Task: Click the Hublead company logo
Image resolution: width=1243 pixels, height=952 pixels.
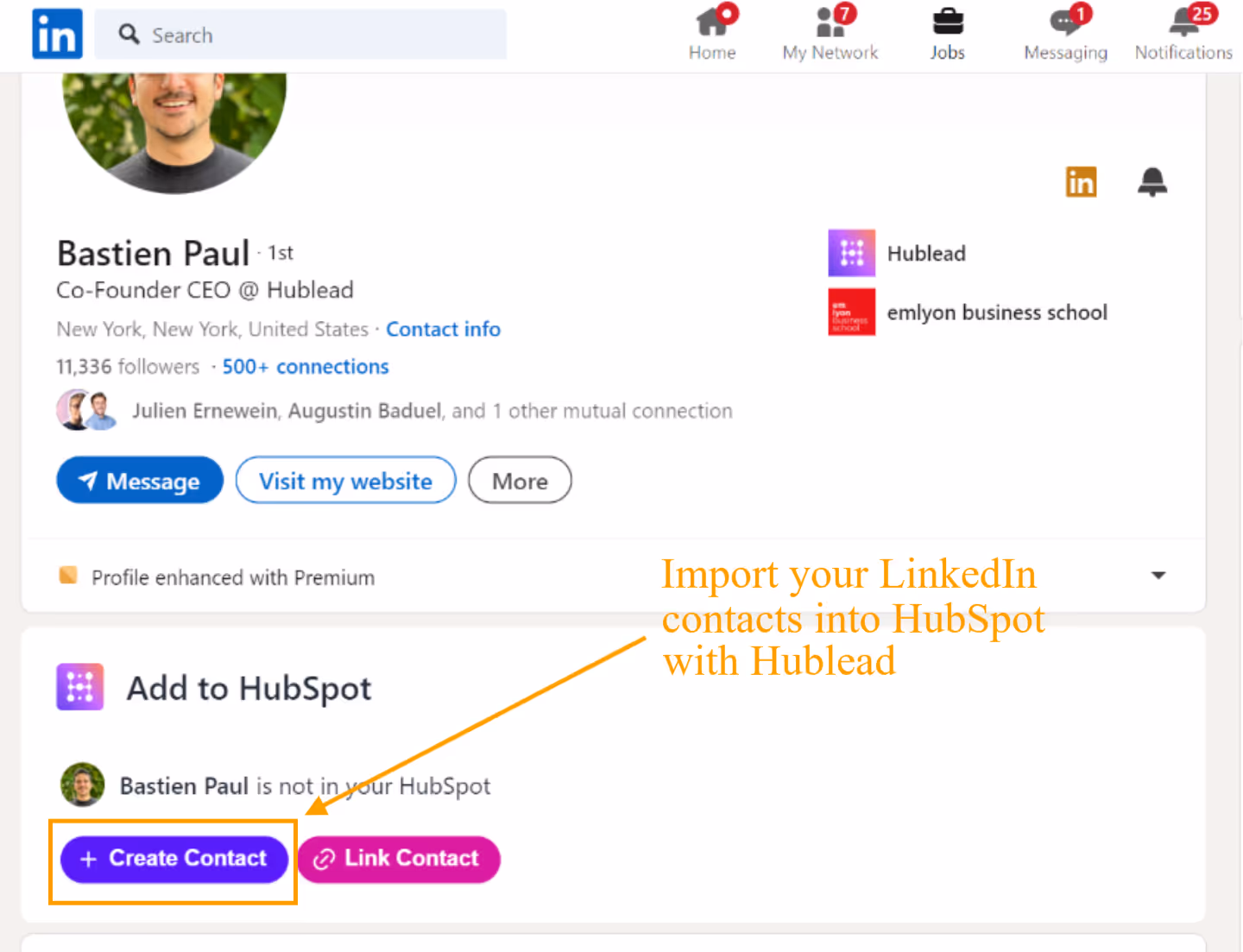Action: click(851, 253)
